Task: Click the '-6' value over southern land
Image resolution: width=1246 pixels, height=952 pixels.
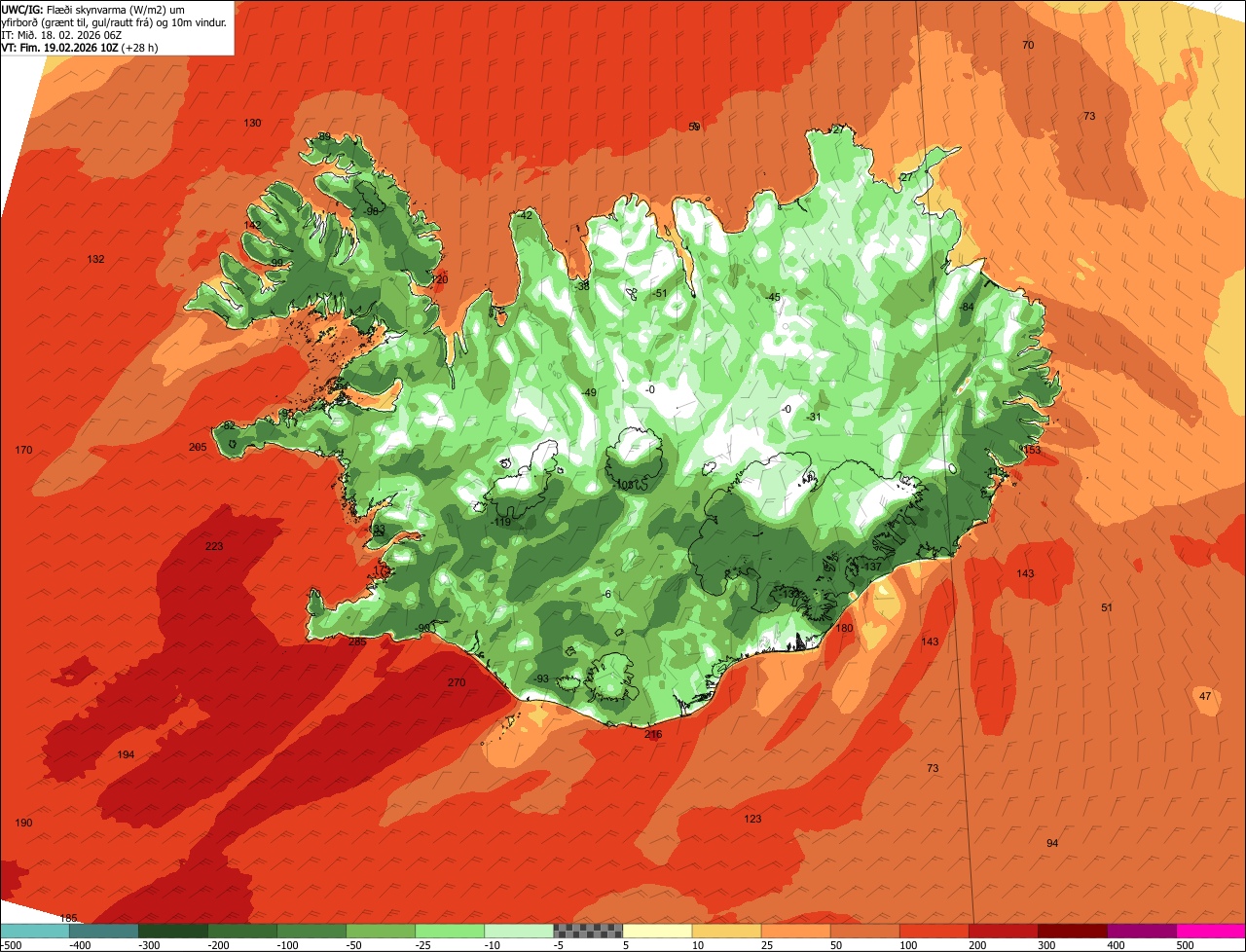Action: pos(605,595)
